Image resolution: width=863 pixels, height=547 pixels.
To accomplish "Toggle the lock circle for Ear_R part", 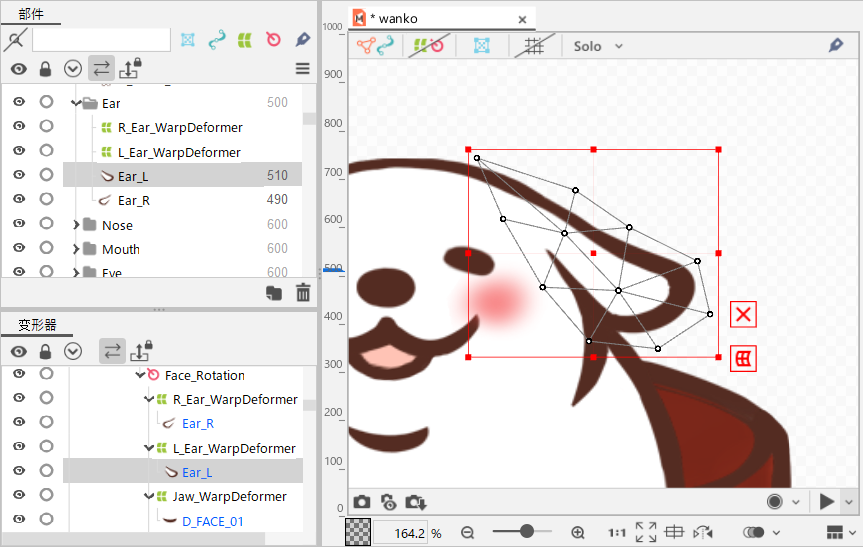I will [46, 199].
